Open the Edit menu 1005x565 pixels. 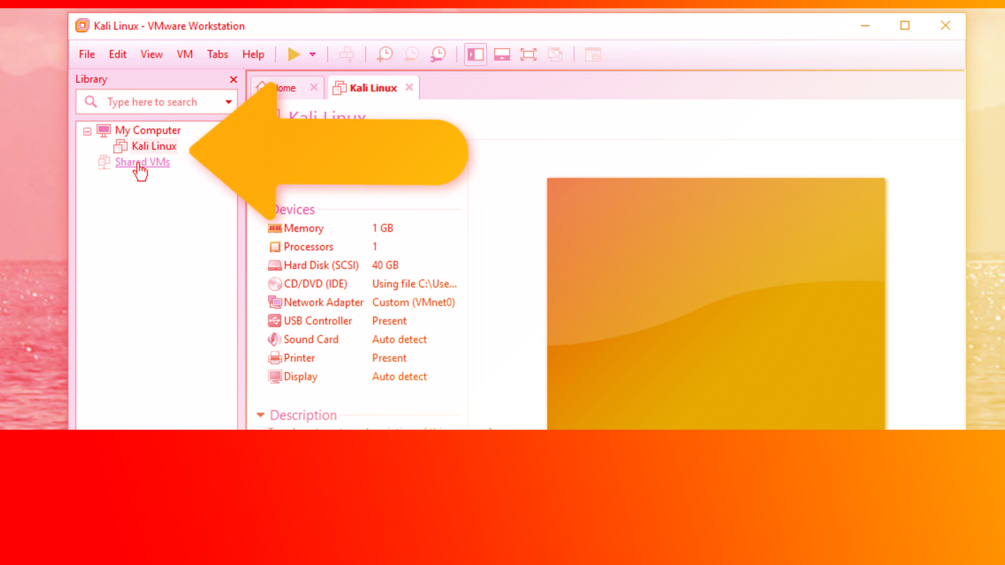pyautogui.click(x=117, y=54)
